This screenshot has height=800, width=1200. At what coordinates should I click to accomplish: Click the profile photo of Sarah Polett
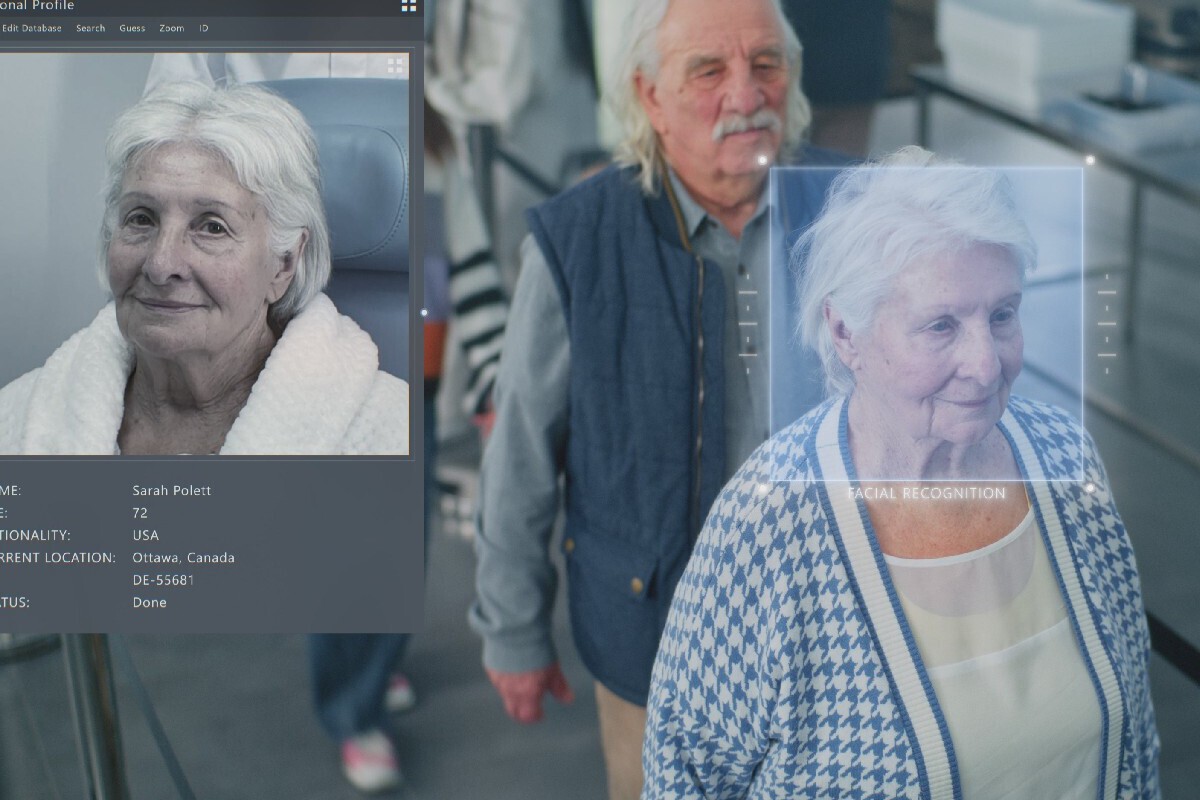204,254
